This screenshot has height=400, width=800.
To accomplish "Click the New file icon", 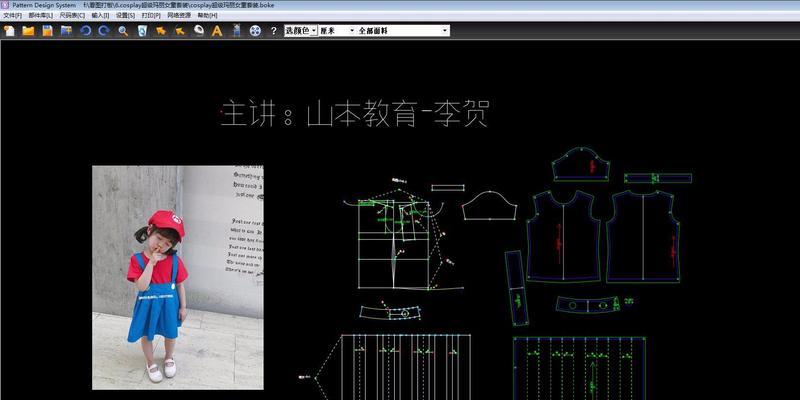I will [x=9, y=31].
